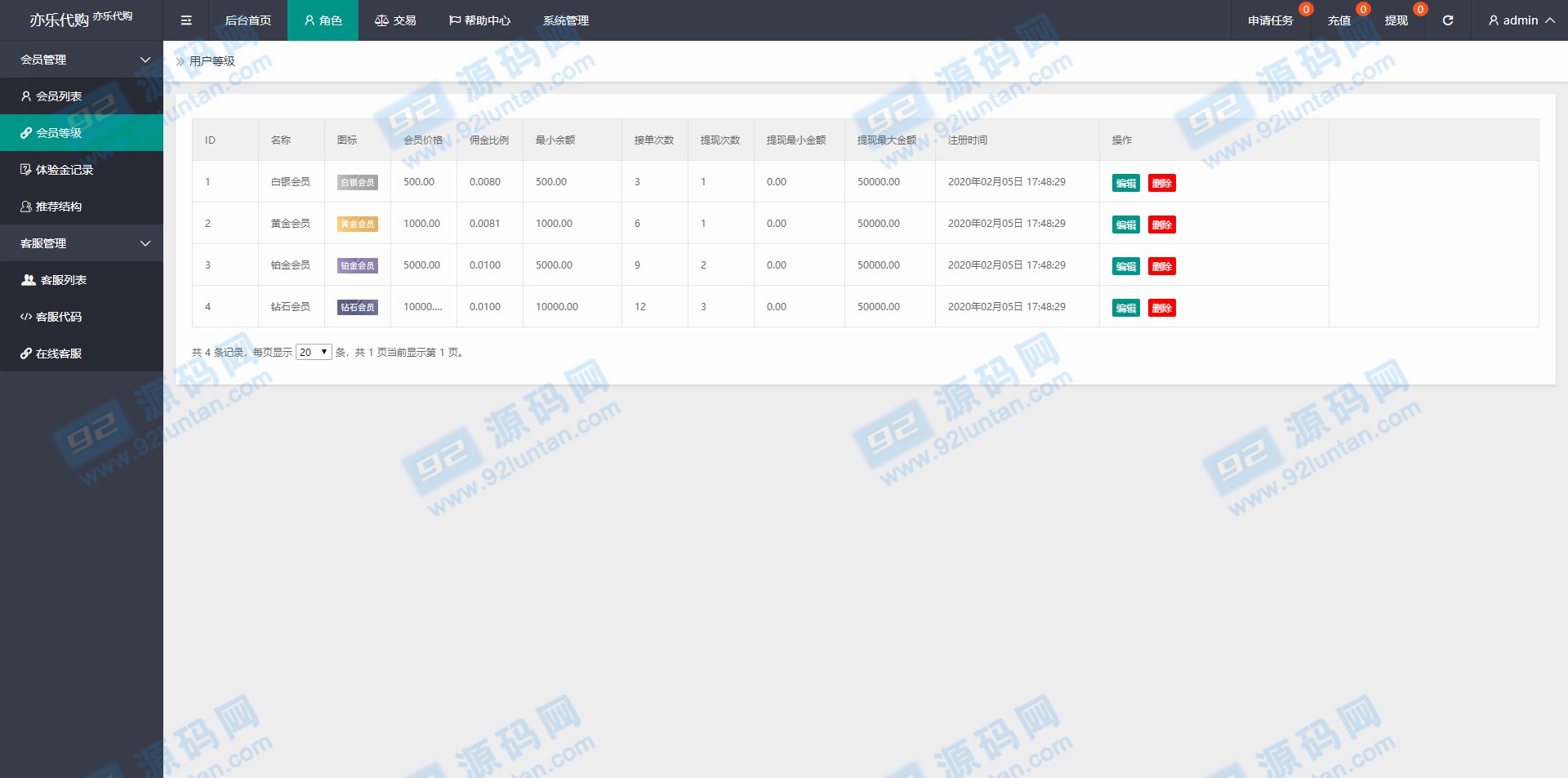This screenshot has width=1568, height=778.
Task: Open 在线客服 in the sidebar
Action: pos(82,353)
